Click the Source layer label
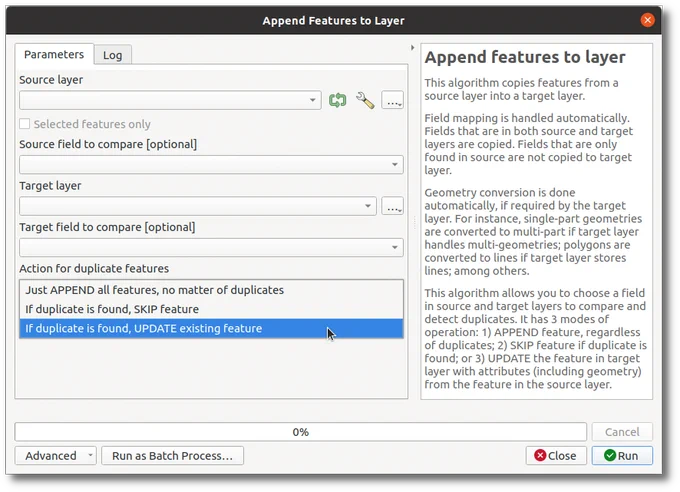This screenshot has width=680, height=492. pos(51,80)
